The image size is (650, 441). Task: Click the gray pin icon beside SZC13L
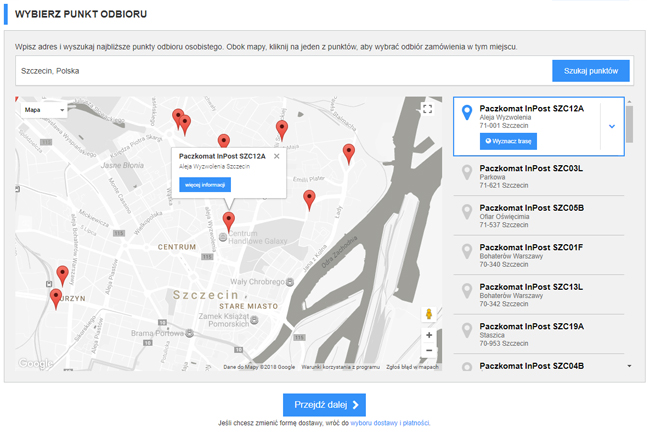(467, 291)
